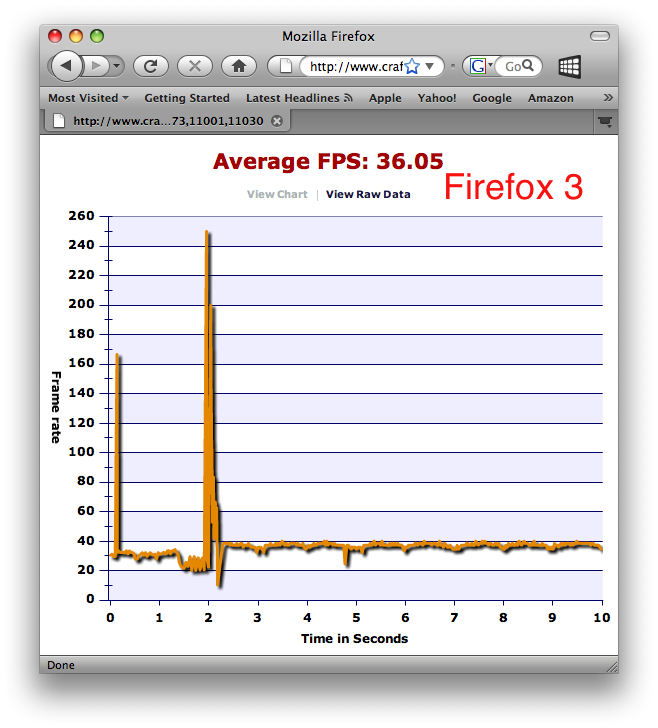Click the page icon in the URL bar
658x728 pixels.
click(286, 66)
